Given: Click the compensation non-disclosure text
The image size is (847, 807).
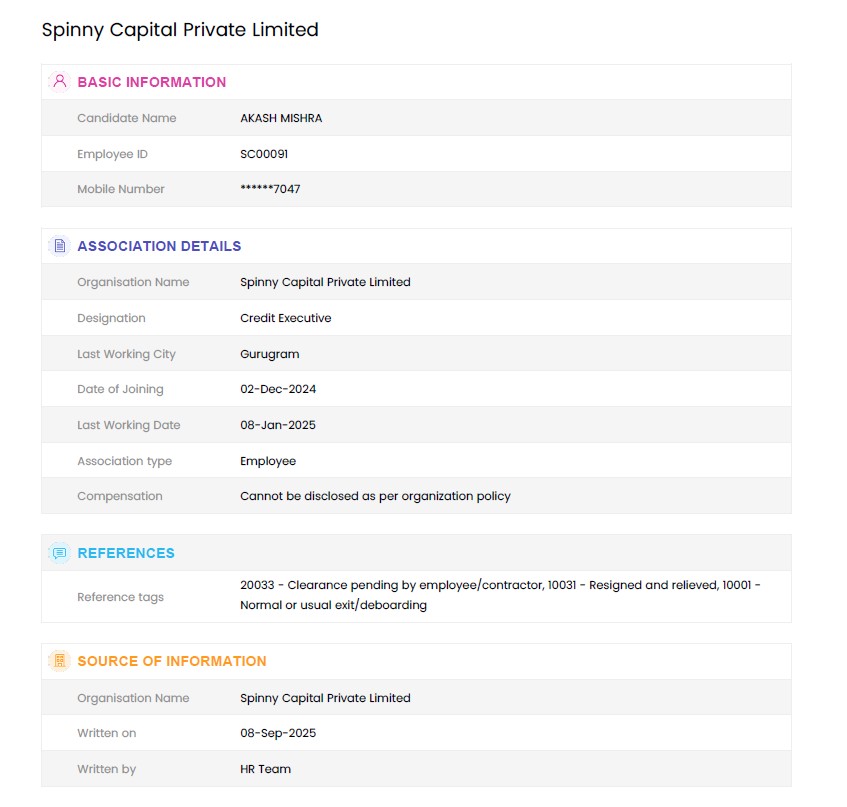Looking at the screenshot, I should click(375, 496).
